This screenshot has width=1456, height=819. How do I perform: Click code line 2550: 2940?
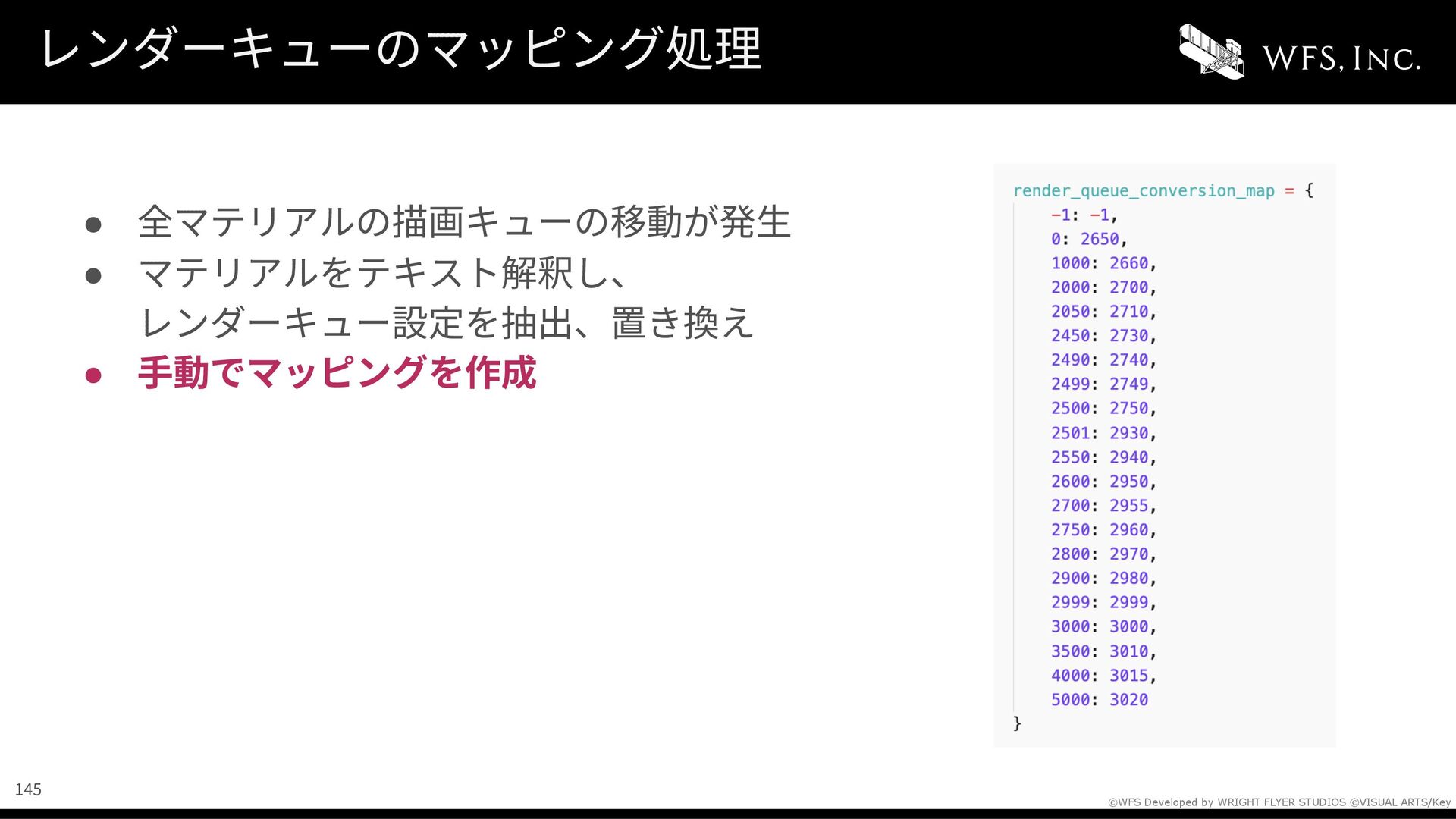(1103, 458)
